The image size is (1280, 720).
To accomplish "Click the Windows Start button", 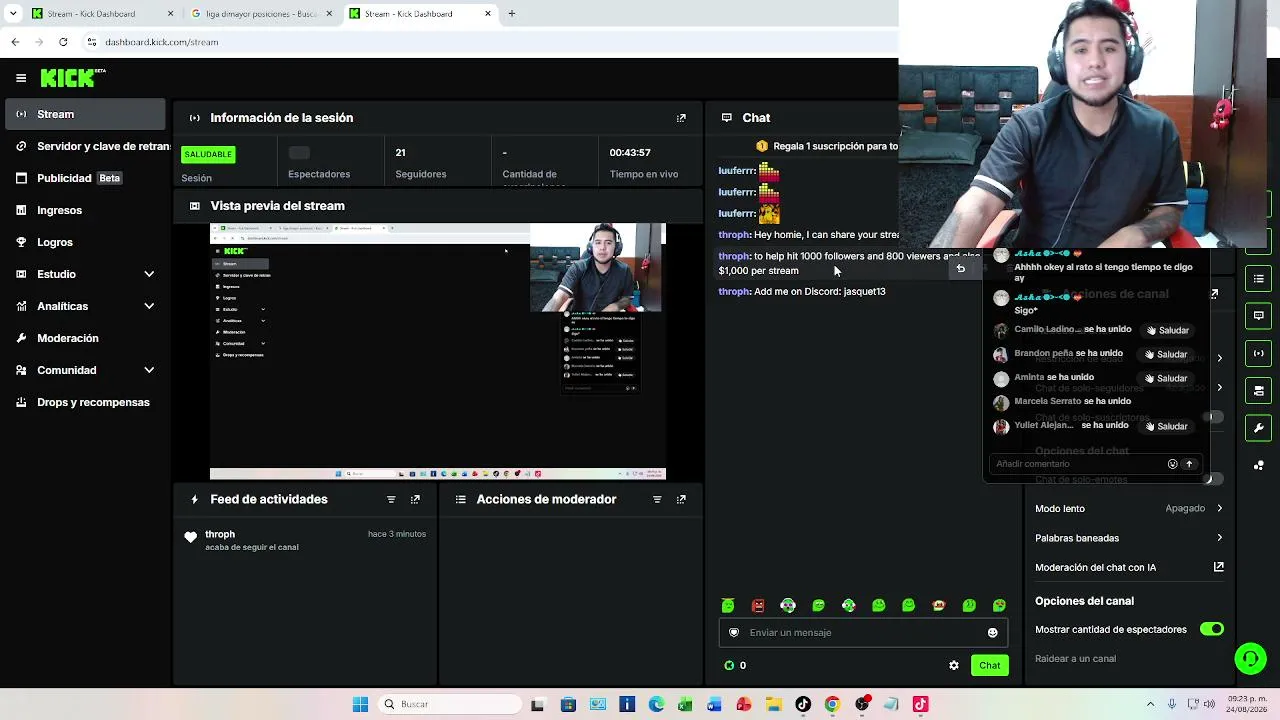I will coord(360,704).
